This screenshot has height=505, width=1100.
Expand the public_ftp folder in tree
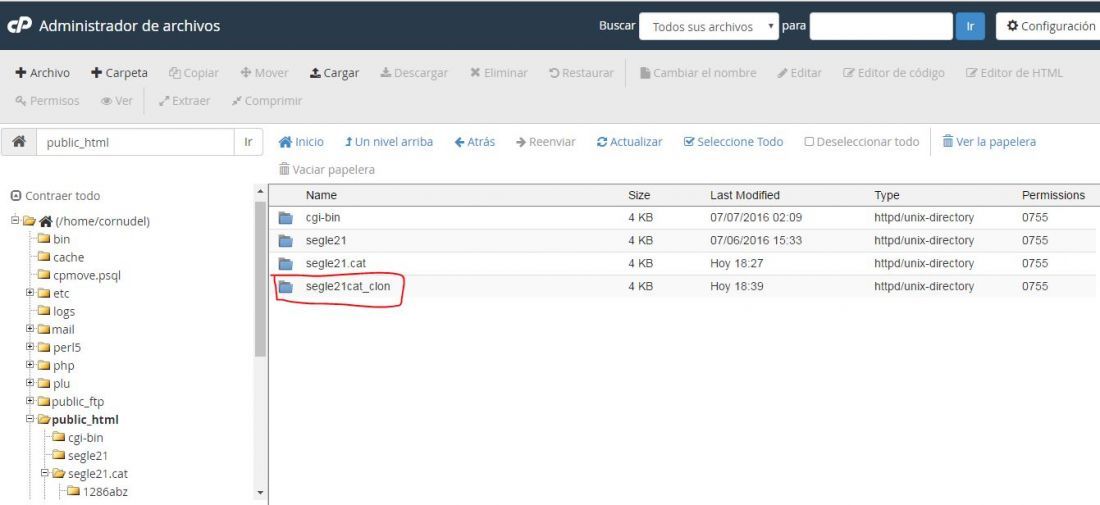pyautogui.click(x=30, y=401)
